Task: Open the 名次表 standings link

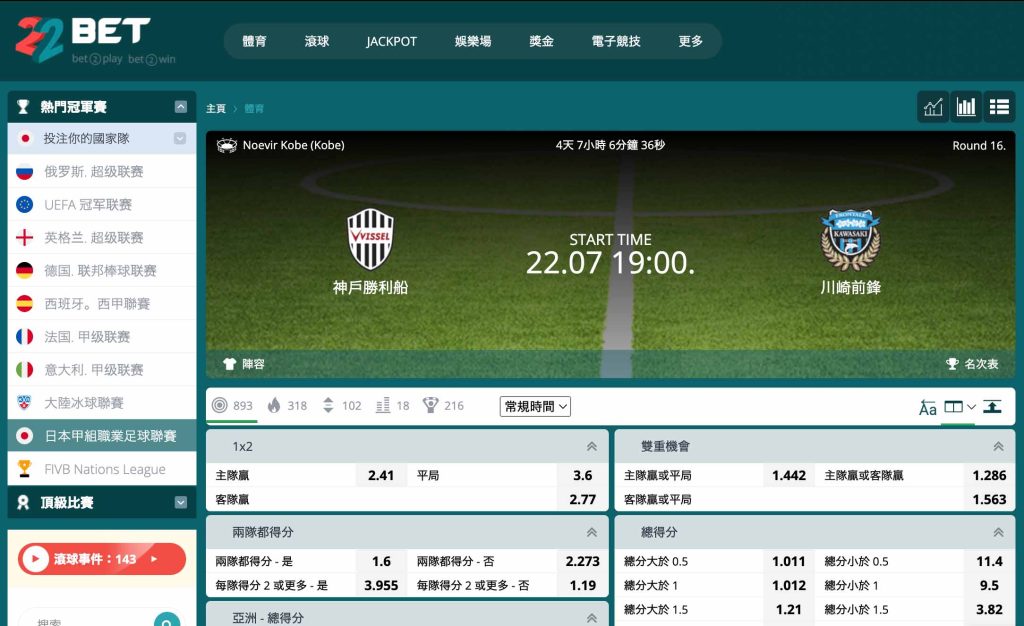Action: (972, 364)
